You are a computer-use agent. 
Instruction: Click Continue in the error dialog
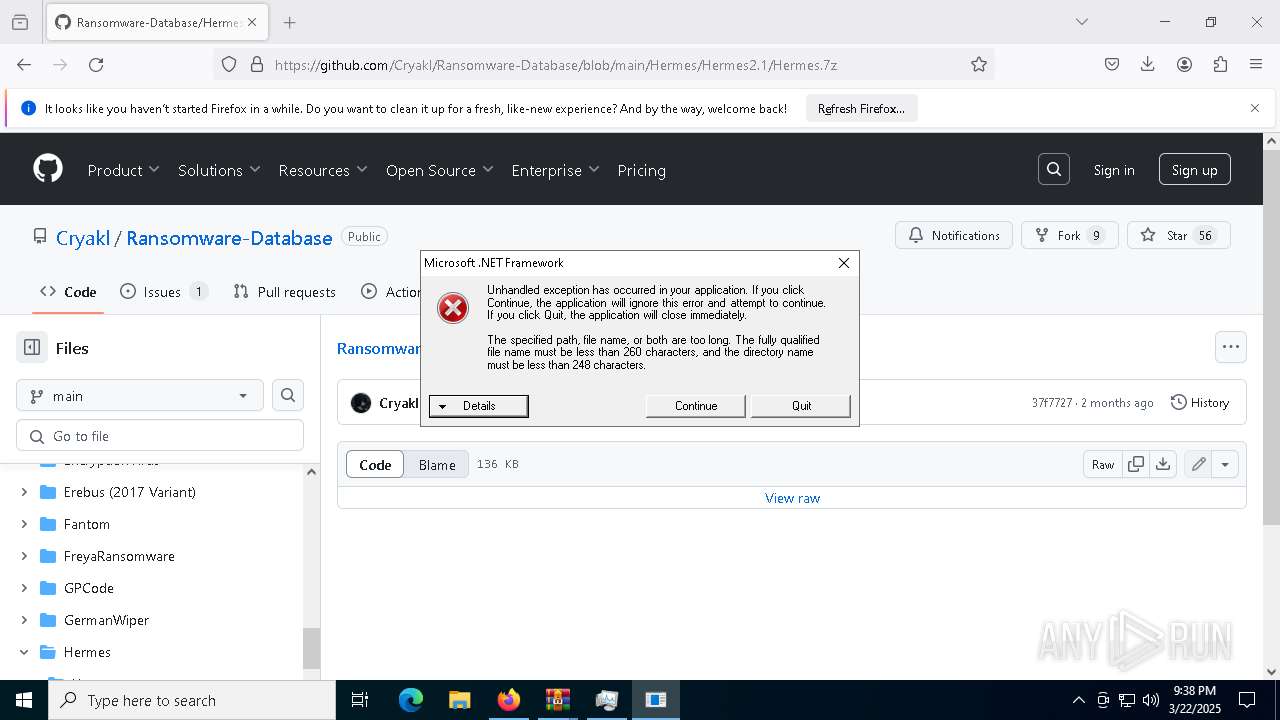696,405
